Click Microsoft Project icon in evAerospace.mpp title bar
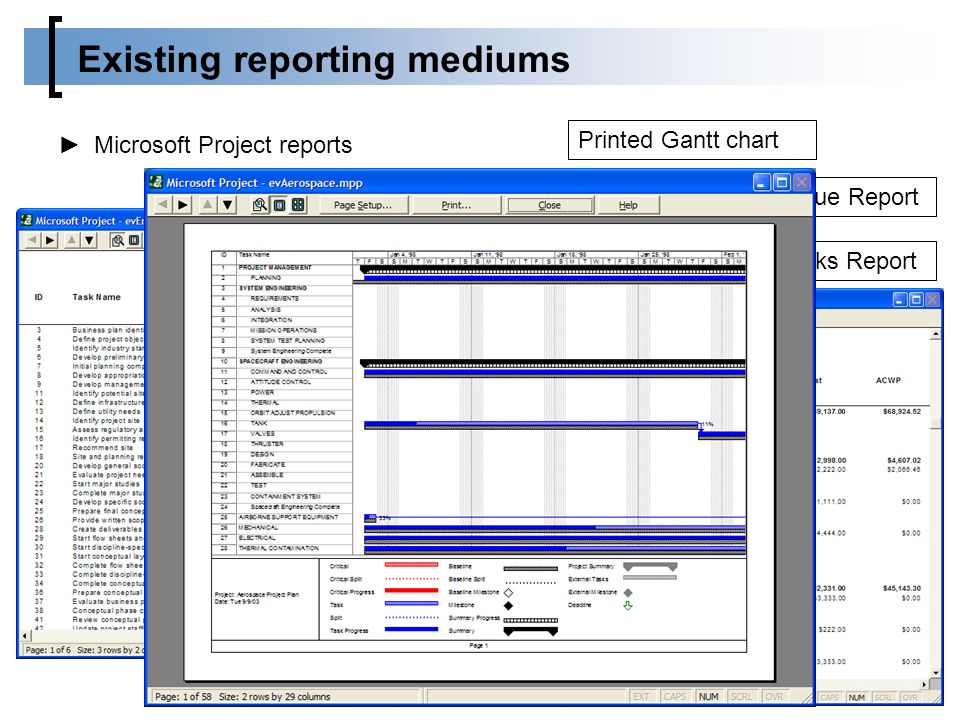The image size is (960, 720). 156,182
